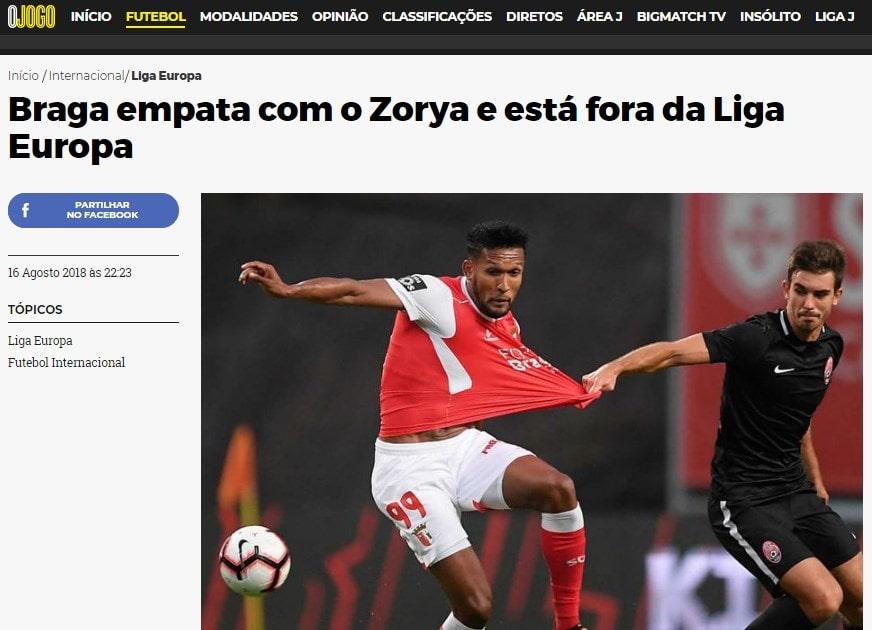Viewport: 872px width, 630px height.
Task: Click the Facebook f icon
Action: tap(25, 210)
